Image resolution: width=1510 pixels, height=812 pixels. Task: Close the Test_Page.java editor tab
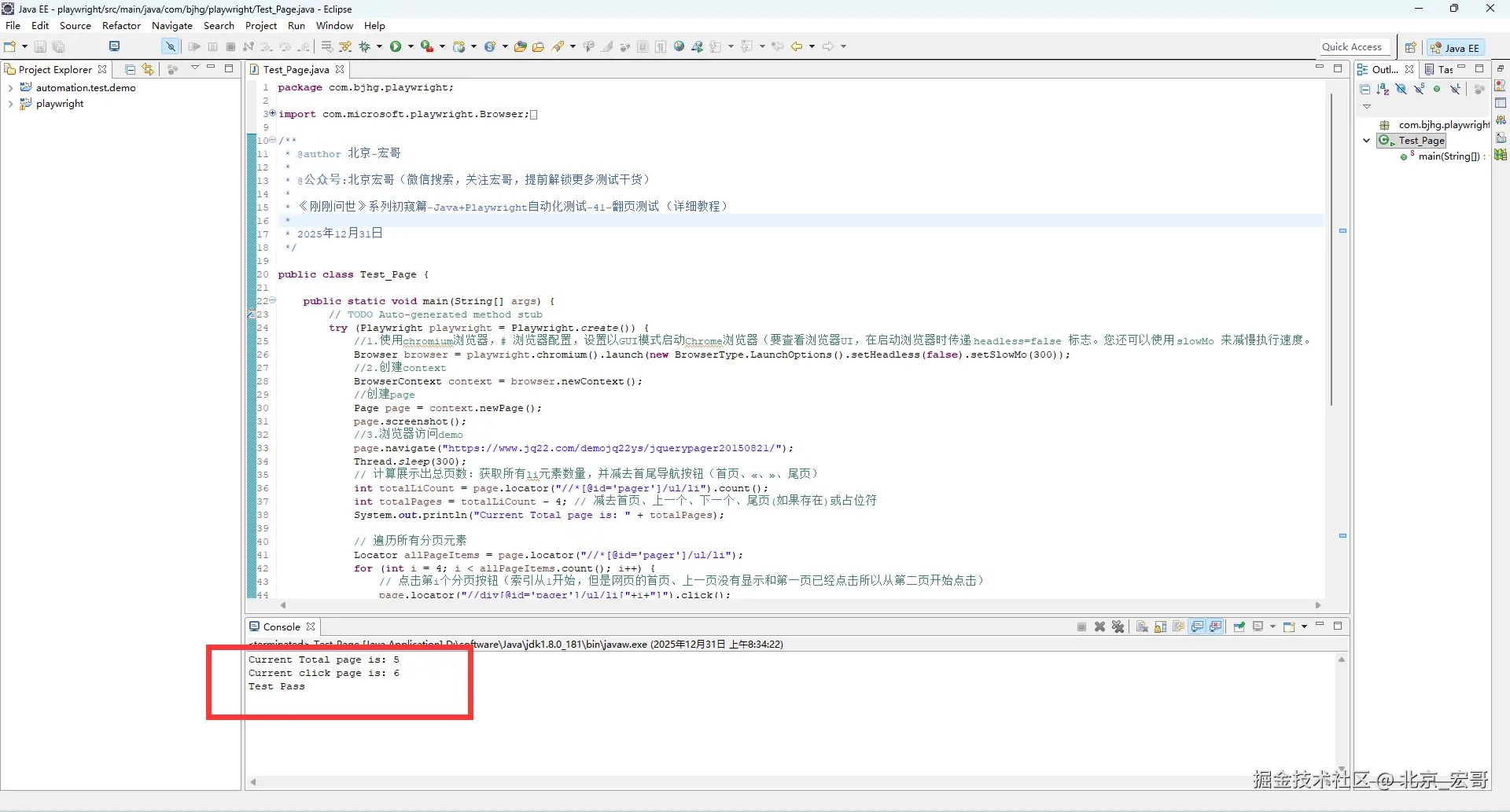tap(340, 70)
